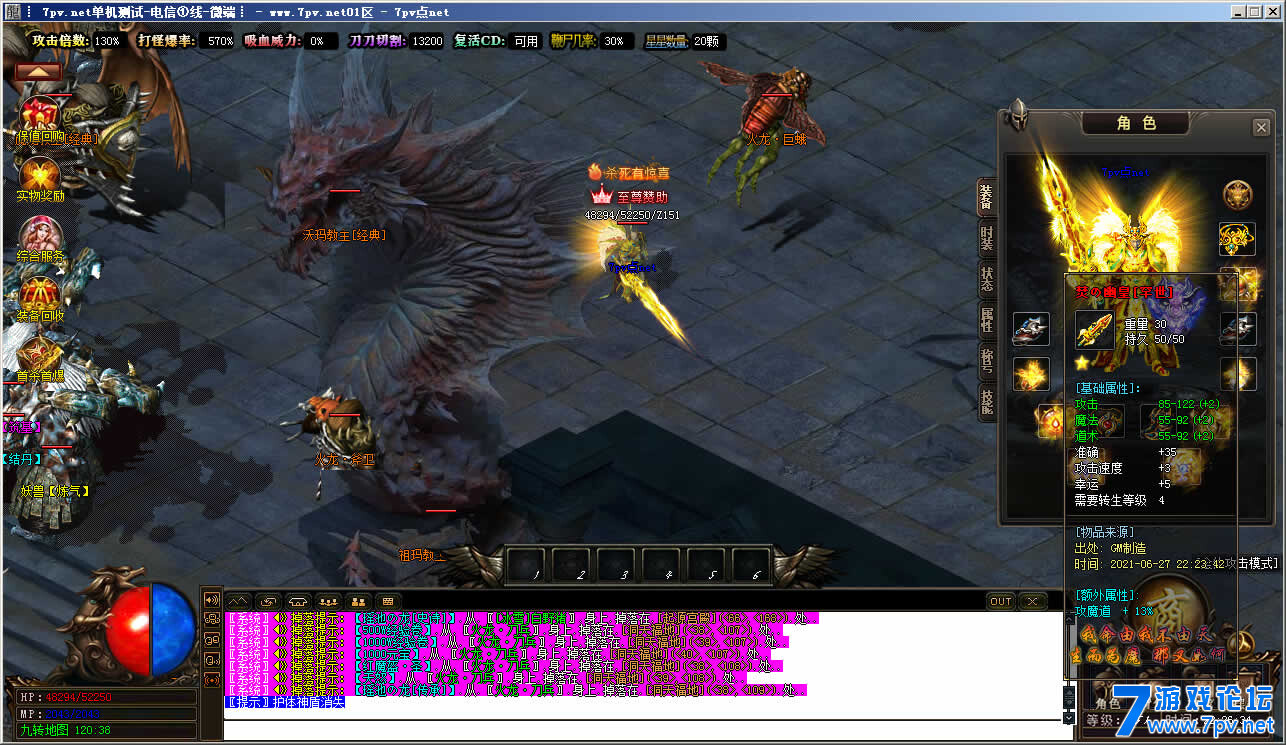Click the round lion medal equipment slot
1286x745 pixels.
(1238, 195)
